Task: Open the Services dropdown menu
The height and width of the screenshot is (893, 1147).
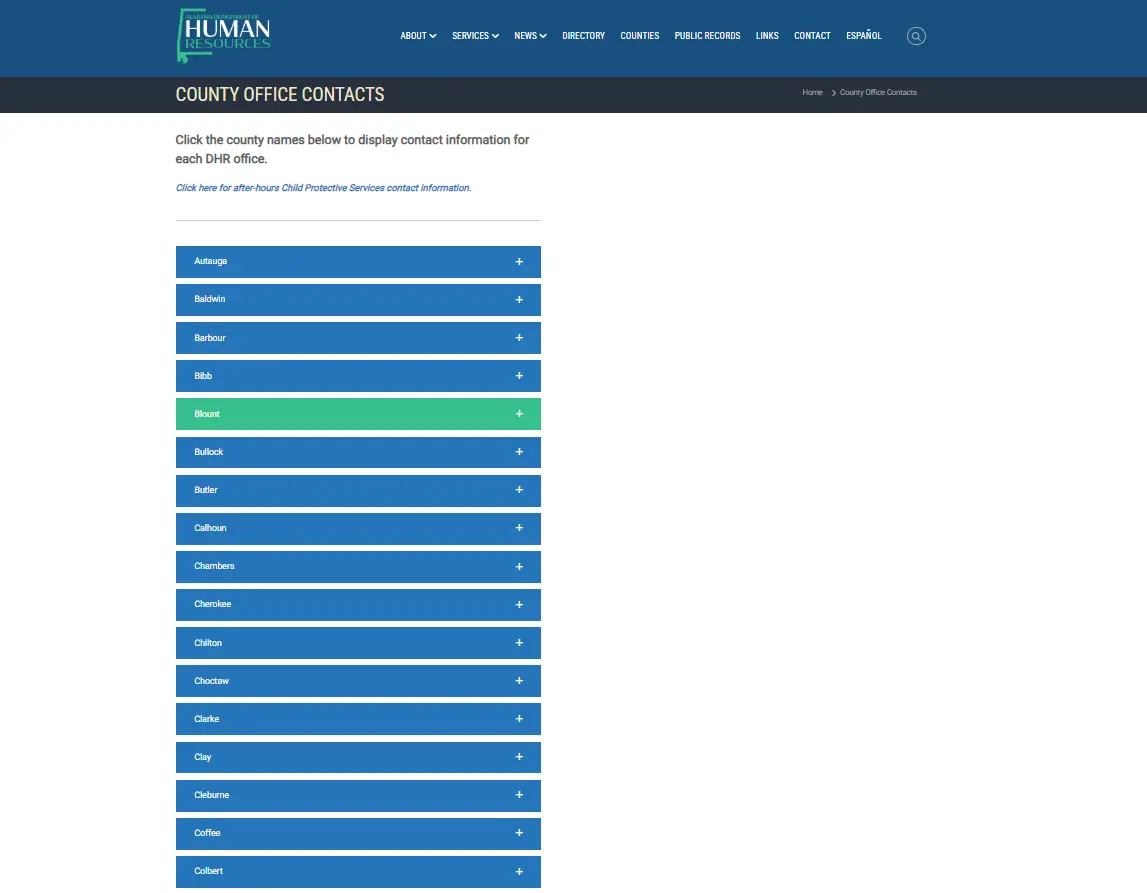Action: point(475,36)
